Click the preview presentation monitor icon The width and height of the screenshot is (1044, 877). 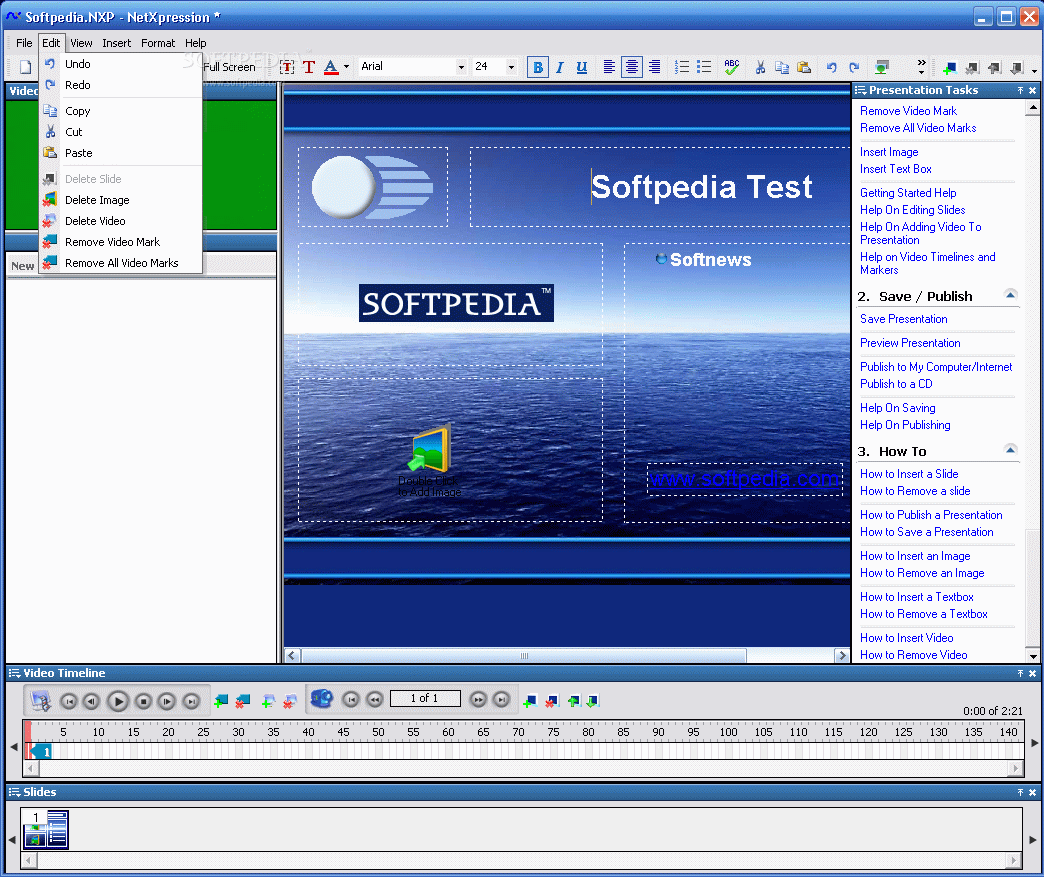coord(882,67)
